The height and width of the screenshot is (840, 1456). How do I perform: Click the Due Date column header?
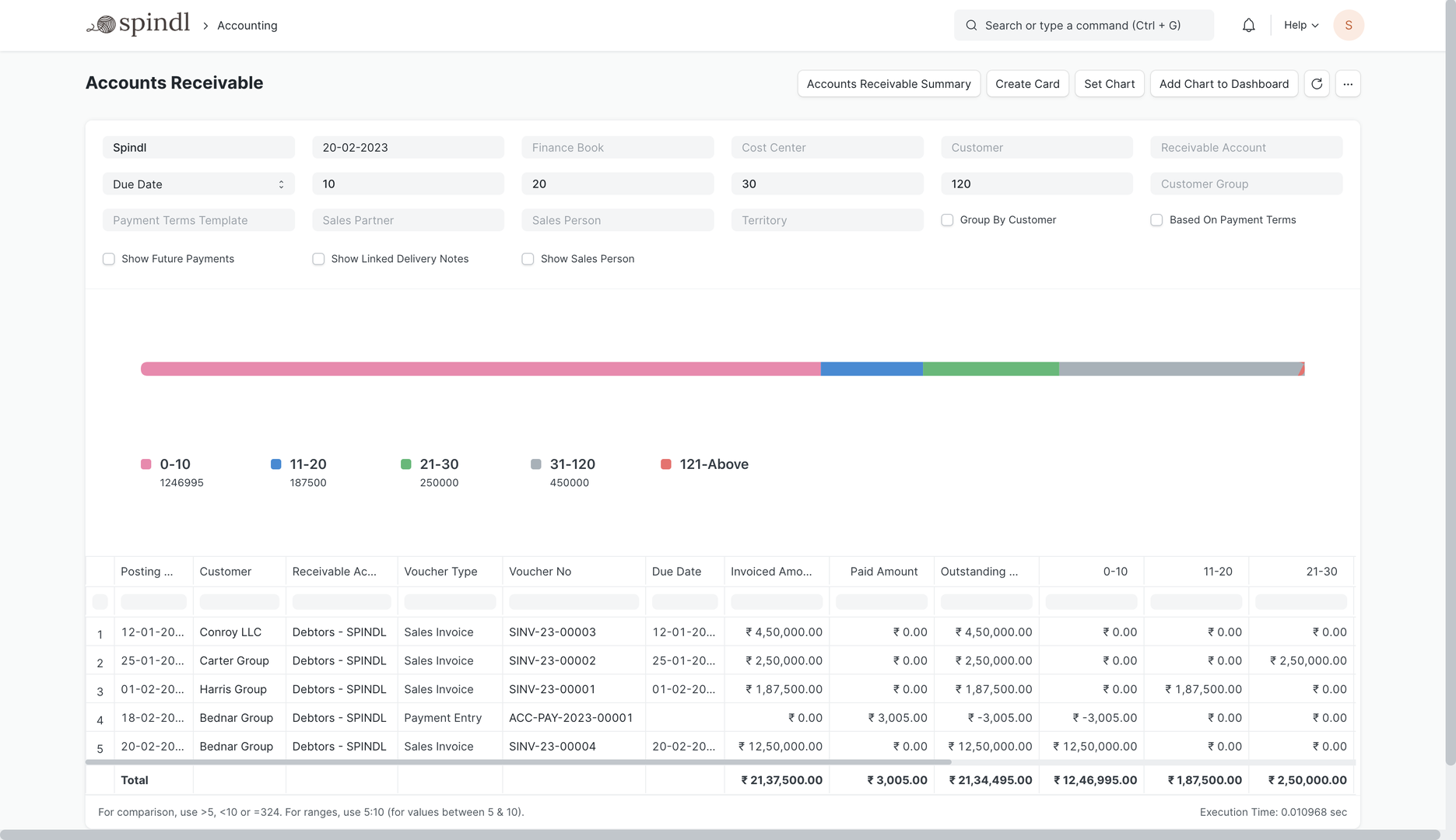pyautogui.click(x=685, y=571)
